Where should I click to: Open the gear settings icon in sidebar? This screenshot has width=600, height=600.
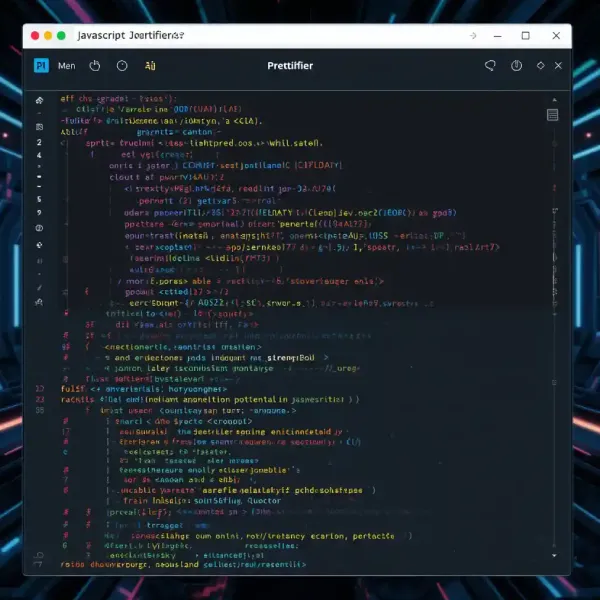click(x=39, y=245)
